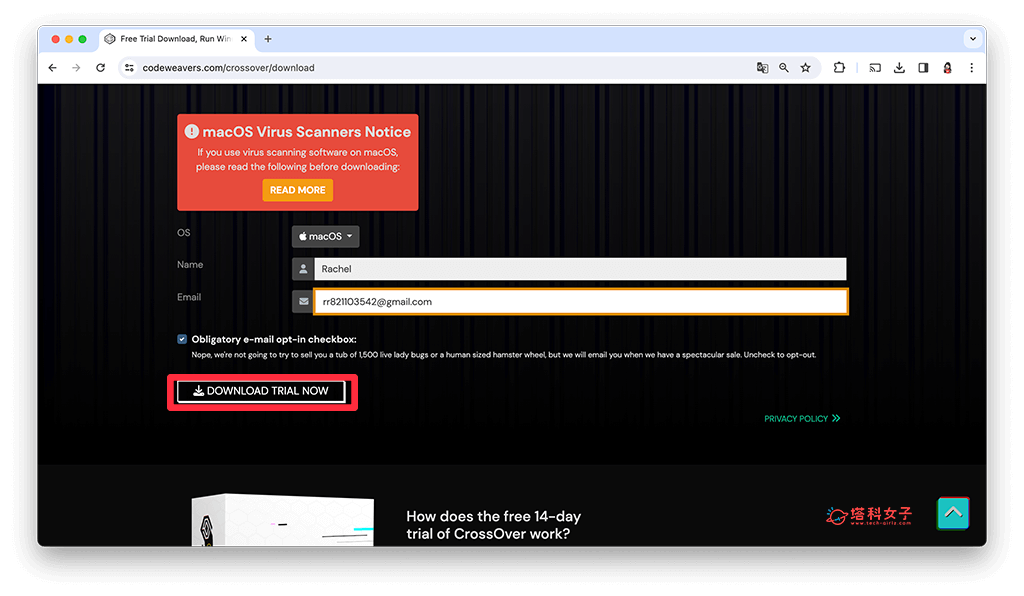The width and height of the screenshot is (1024, 596).
Task: Toggle the browser side panel
Action: (x=923, y=68)
